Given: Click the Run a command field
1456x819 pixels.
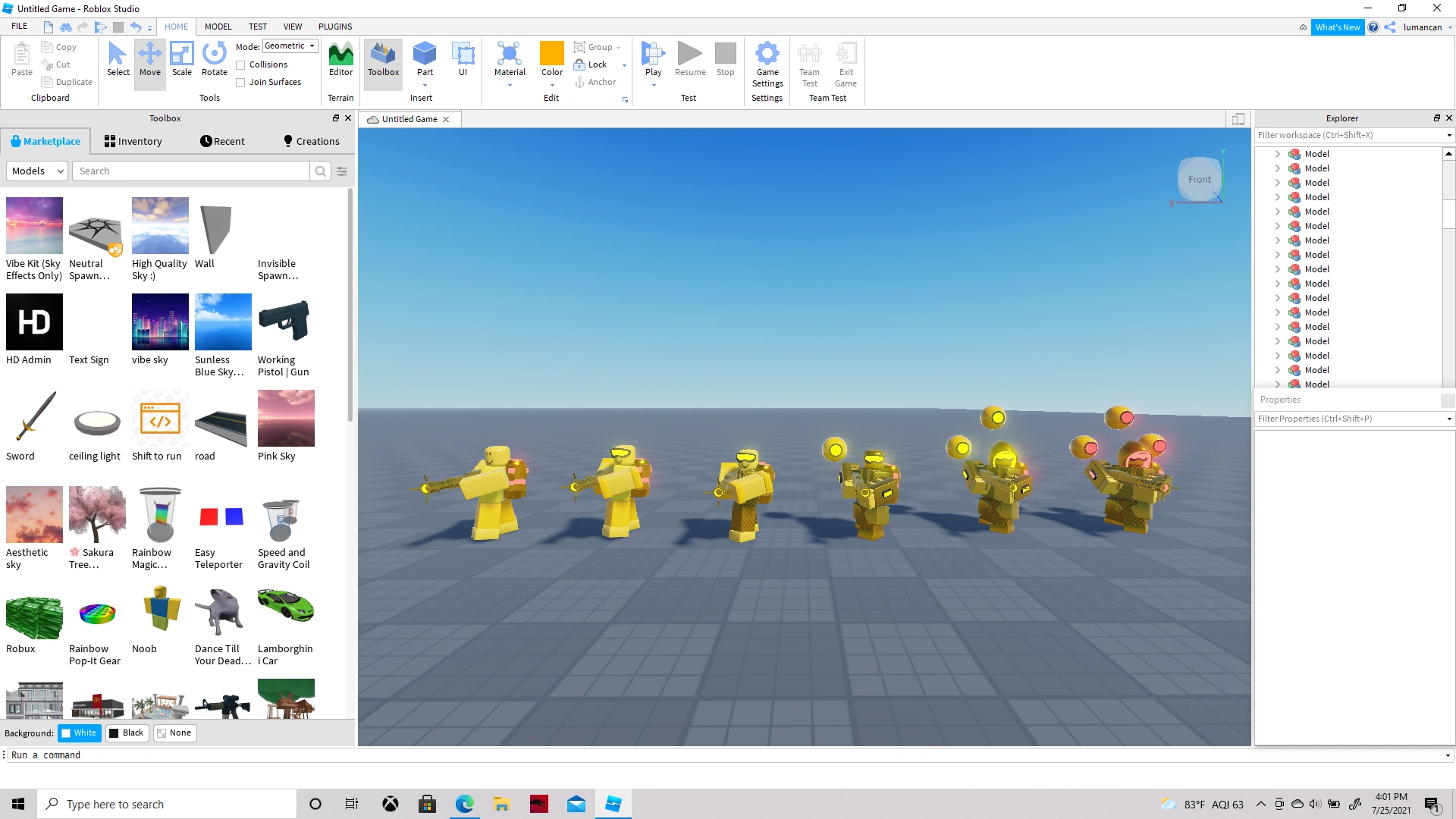Looking at the screenshot, I should (x=152, y=755).
